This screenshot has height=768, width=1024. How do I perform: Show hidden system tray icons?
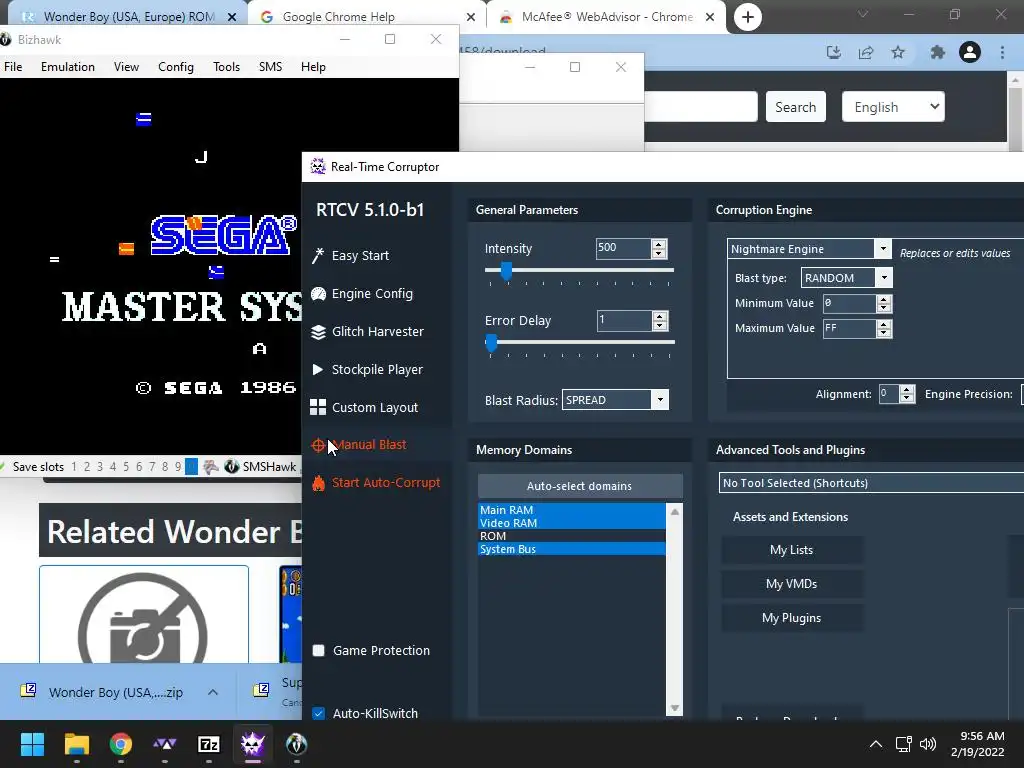tap(876, 744)
